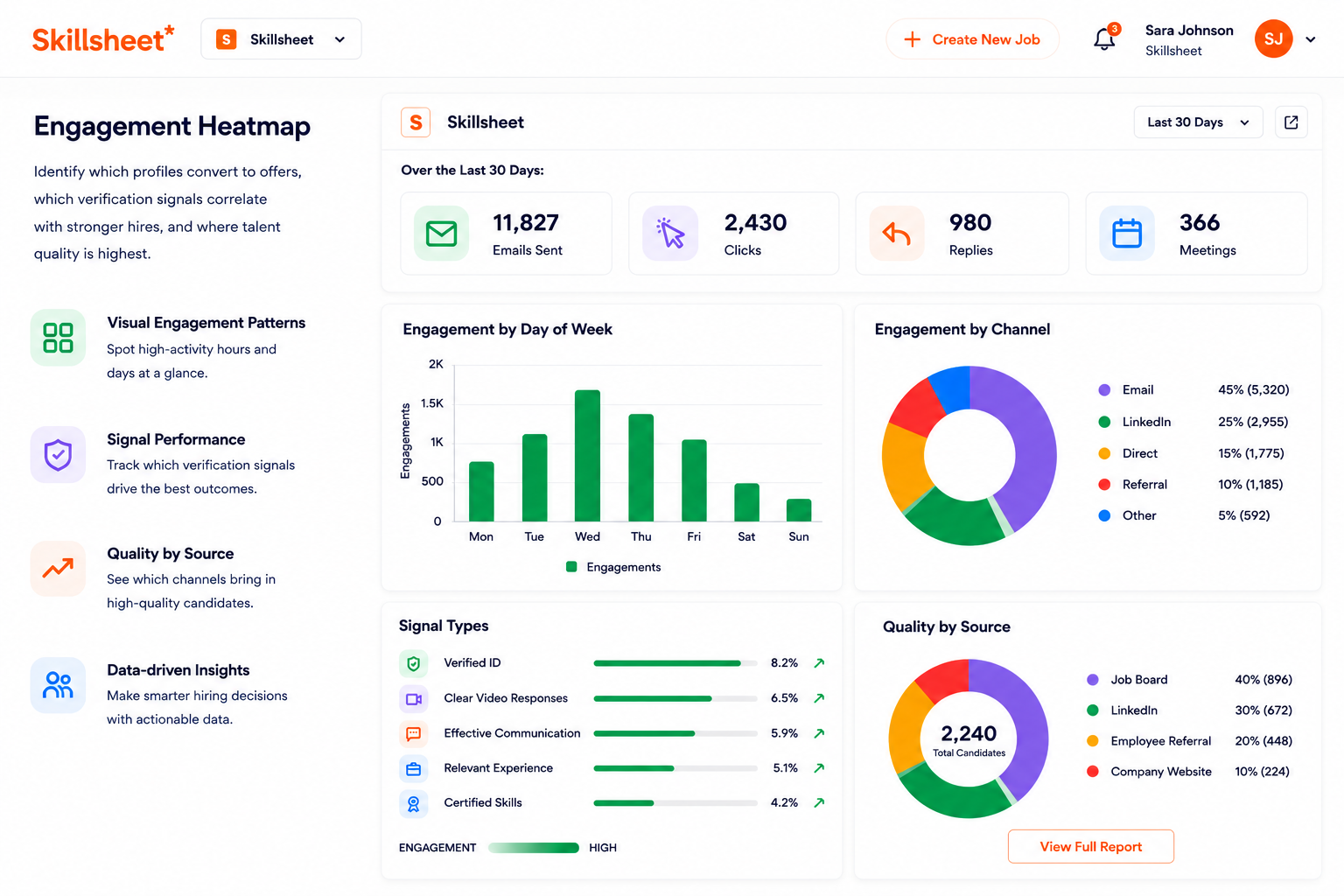Toggle the Email legend entry in channel chart
Viewport: 1344px width, 896px height.
click(x=1126, y=390)
